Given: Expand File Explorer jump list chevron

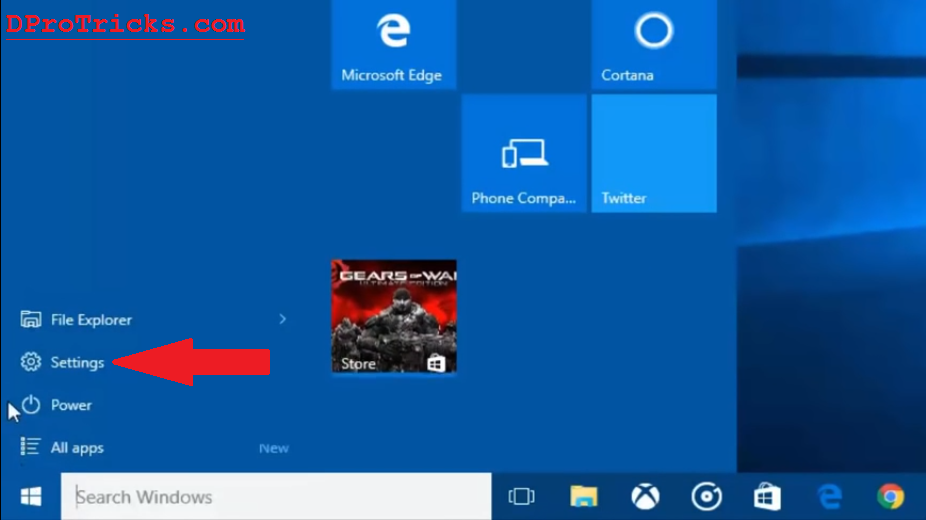Looking at the screenshot, I should tap(282, 319).
